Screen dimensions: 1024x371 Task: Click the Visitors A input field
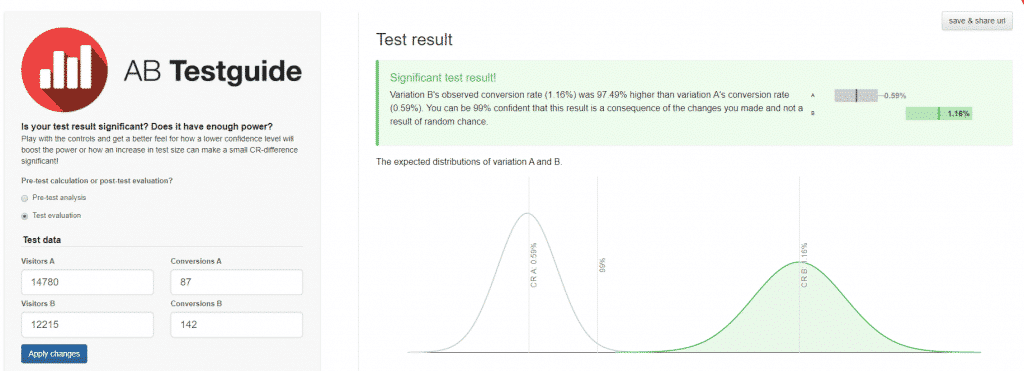click(88, 282)
